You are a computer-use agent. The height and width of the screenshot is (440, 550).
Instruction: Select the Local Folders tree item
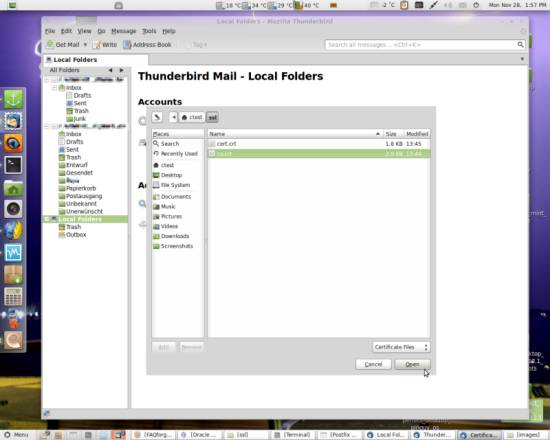[85, 219]
